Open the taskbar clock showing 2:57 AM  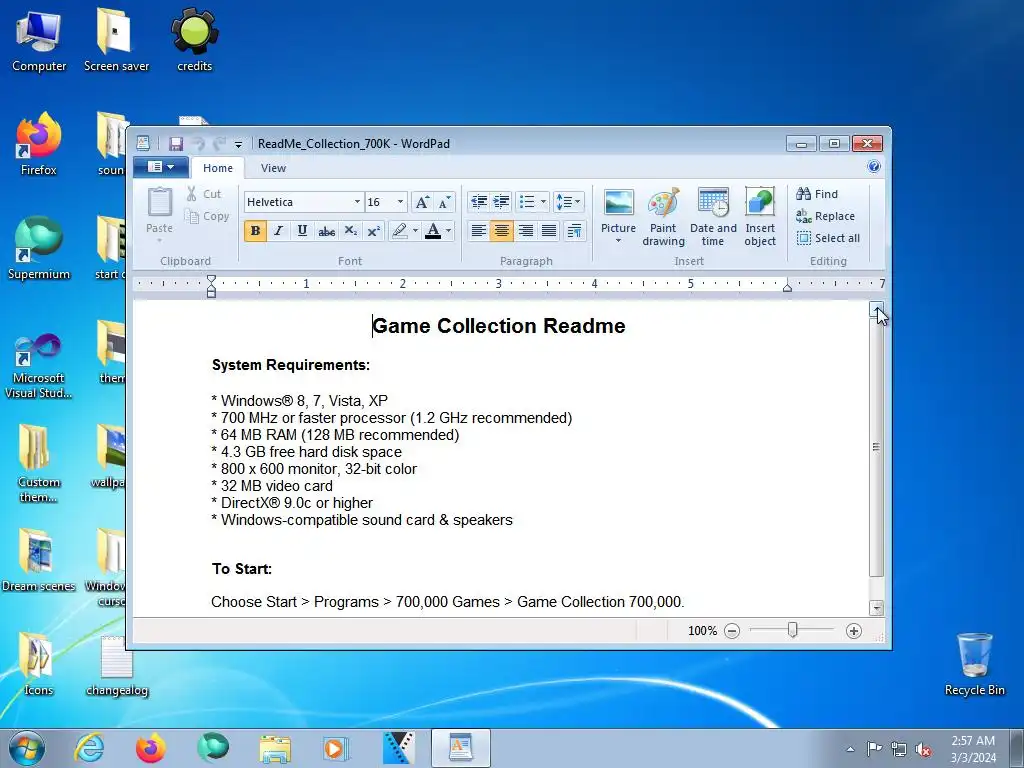click(x=973, y=749)
